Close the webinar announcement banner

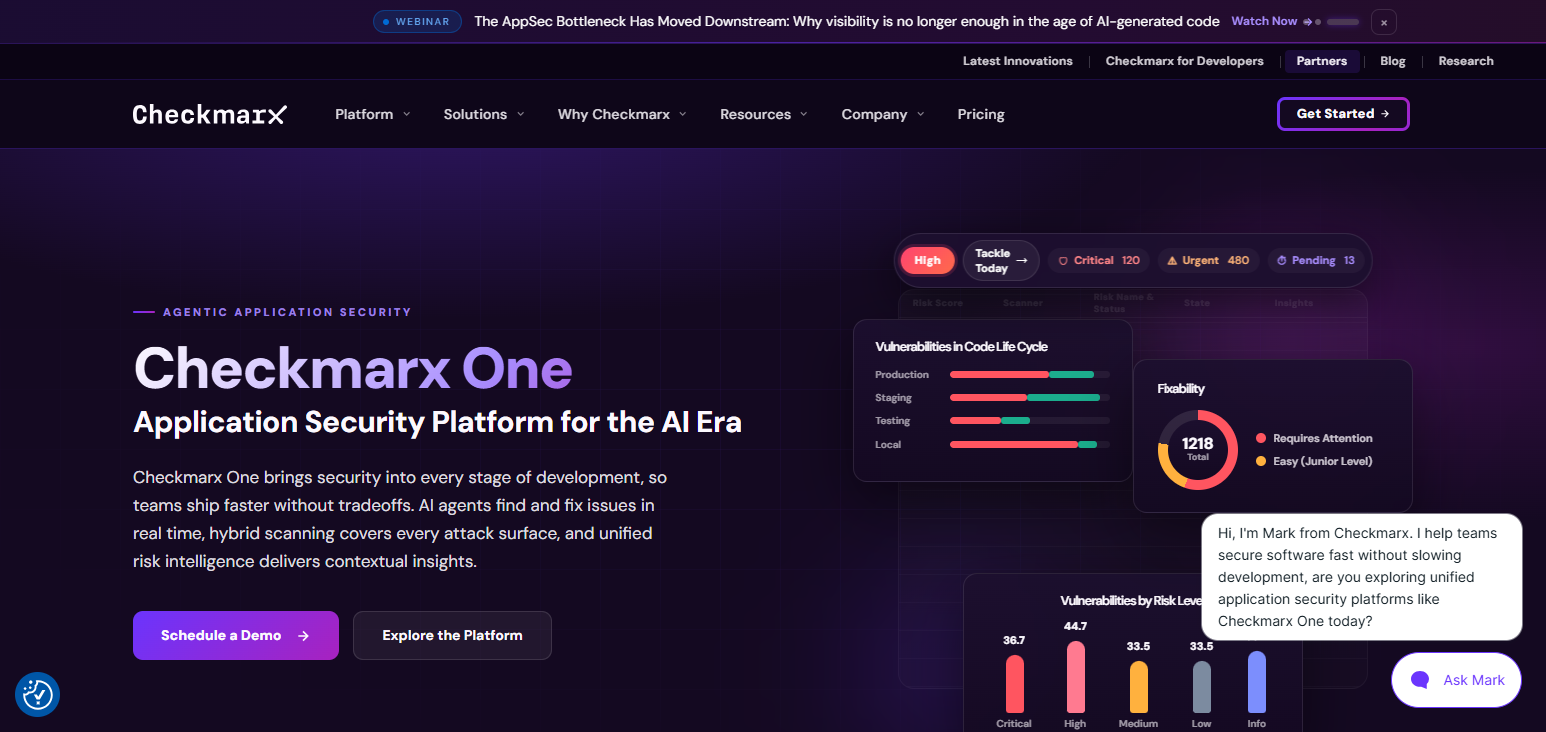pos(1384,22)
